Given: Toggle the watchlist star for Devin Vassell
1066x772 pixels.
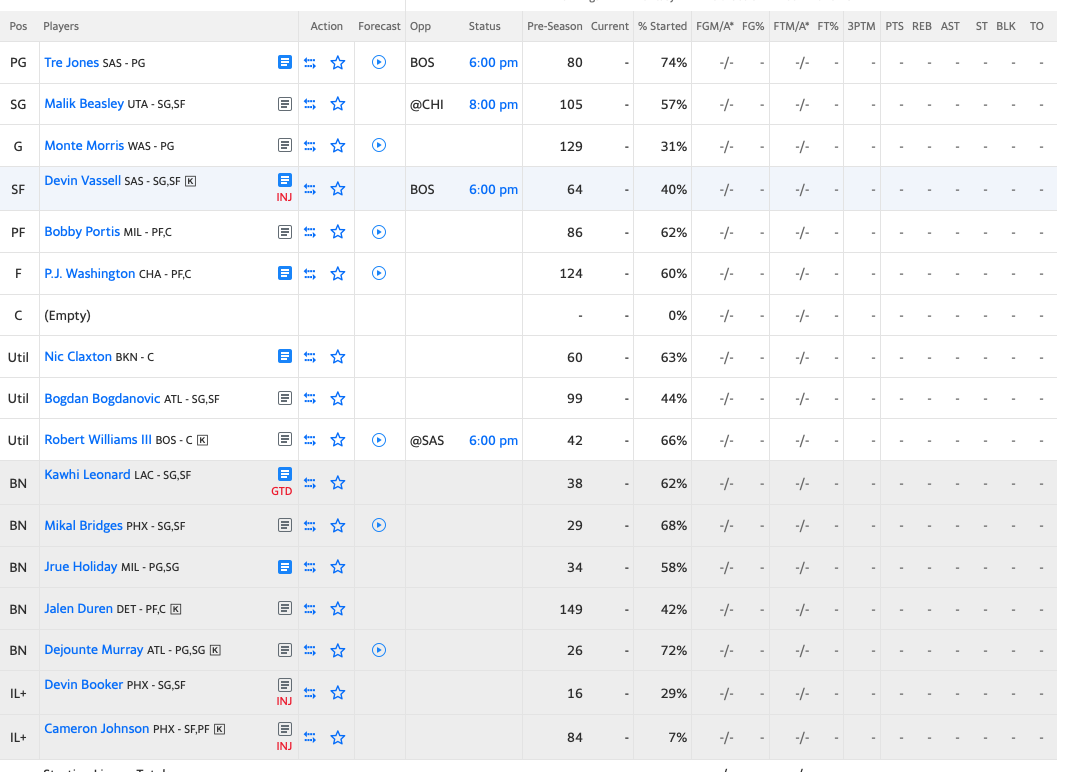Looking at the screenshot, I should click(x=338, y=189).
